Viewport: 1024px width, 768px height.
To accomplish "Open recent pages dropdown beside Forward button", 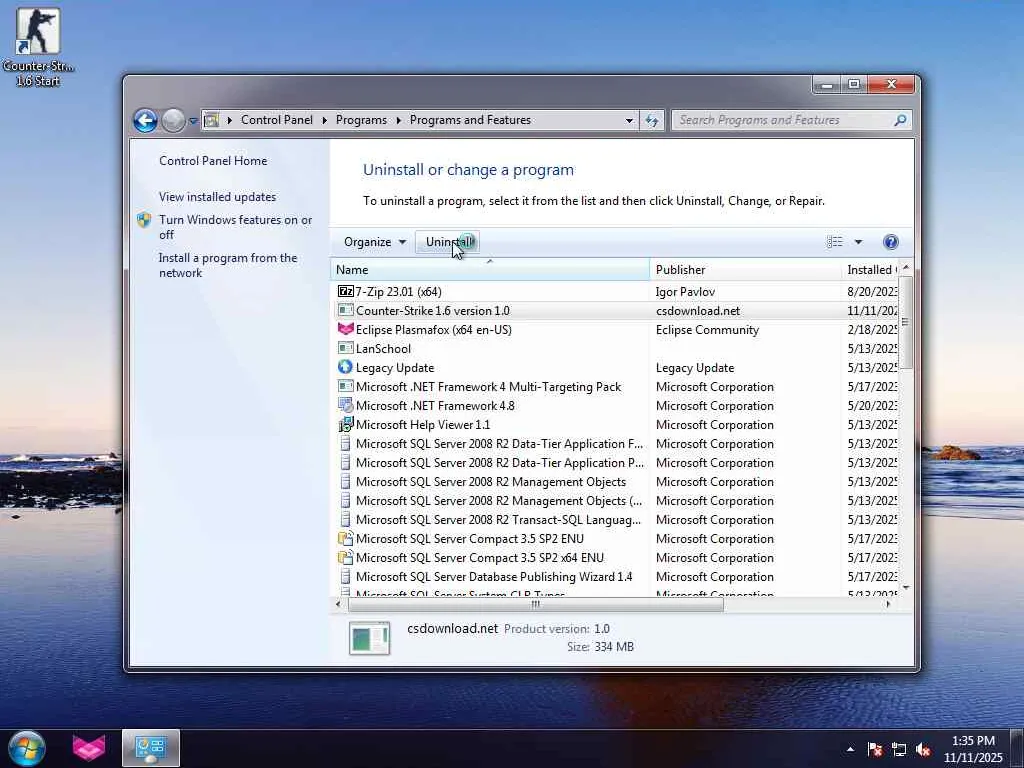I will (x=193, y=121).
